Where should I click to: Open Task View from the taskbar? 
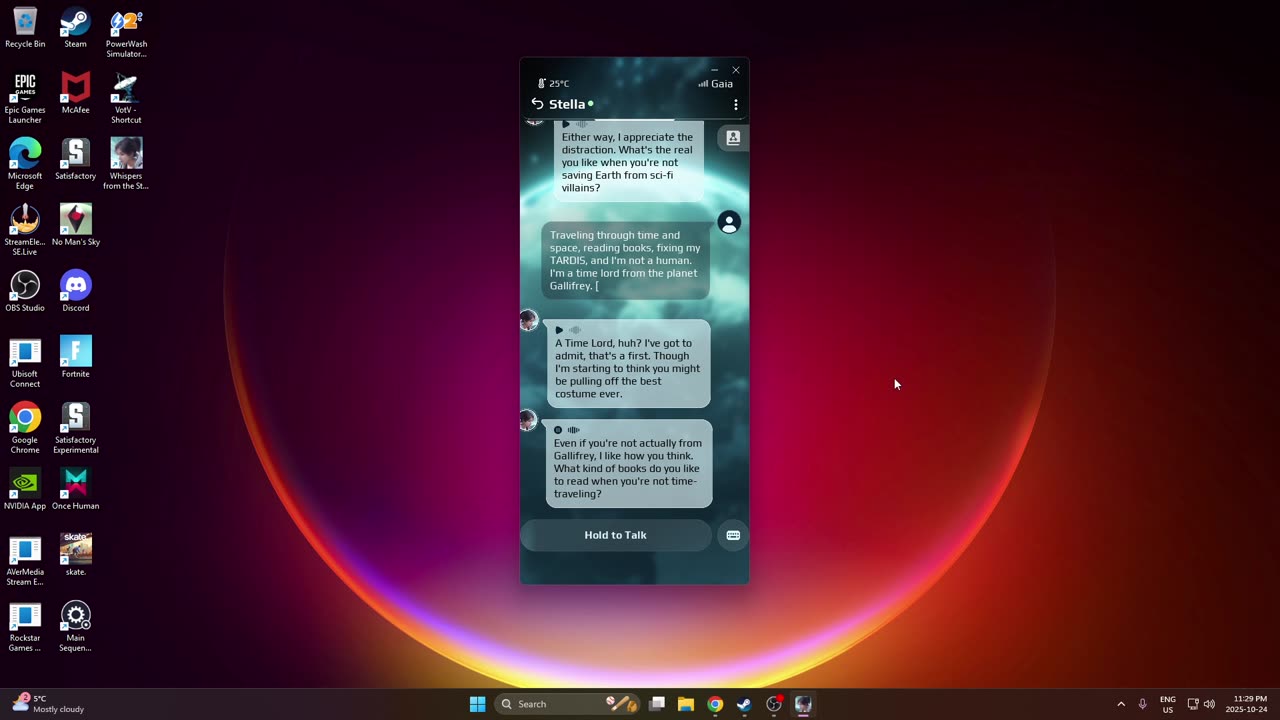click(x=657, y=704)
